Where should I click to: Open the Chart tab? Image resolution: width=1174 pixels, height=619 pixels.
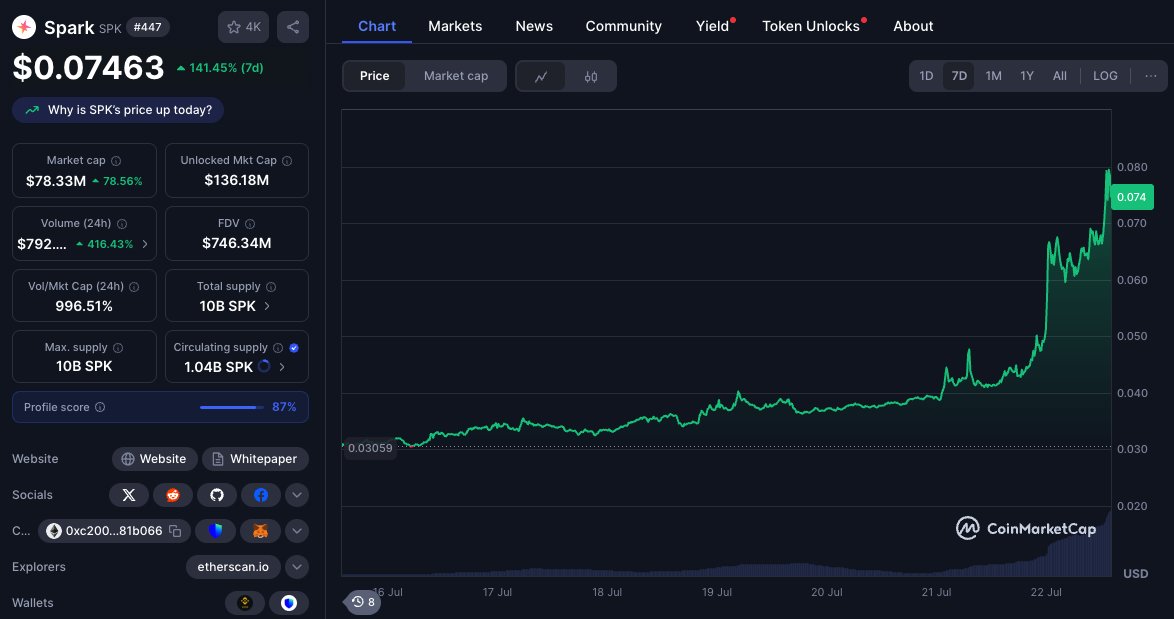point(377,26)
